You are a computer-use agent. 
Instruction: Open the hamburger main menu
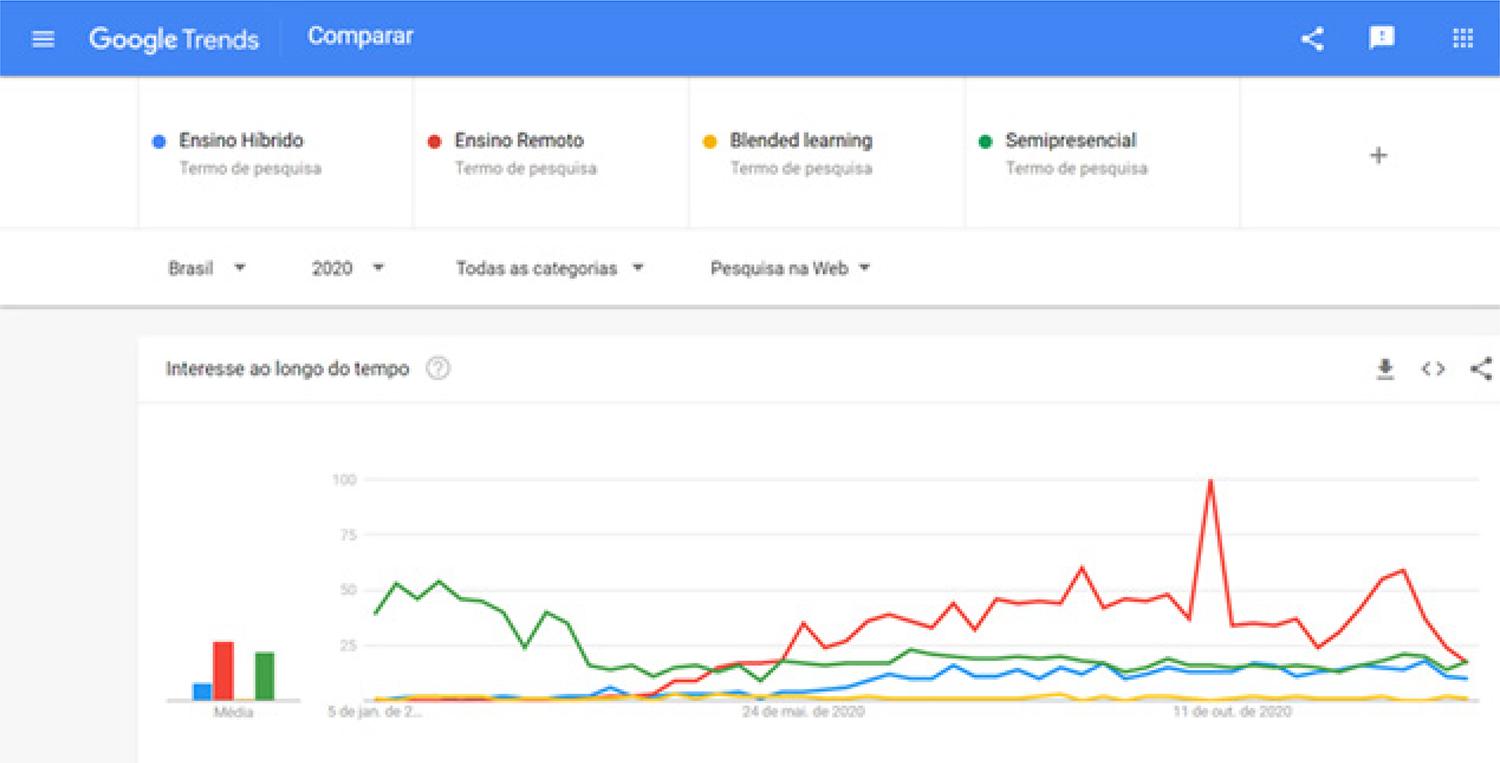(x=43, y=39)
